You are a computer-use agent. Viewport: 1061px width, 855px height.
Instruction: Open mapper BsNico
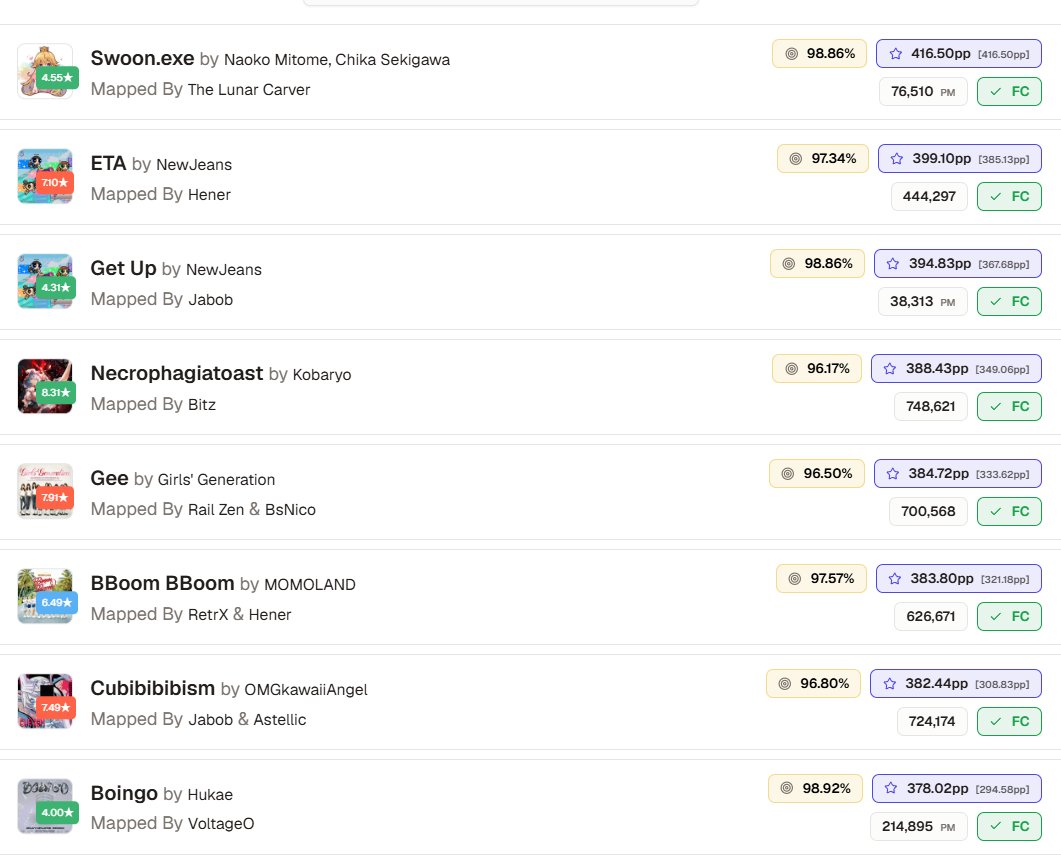pos(290,509)
